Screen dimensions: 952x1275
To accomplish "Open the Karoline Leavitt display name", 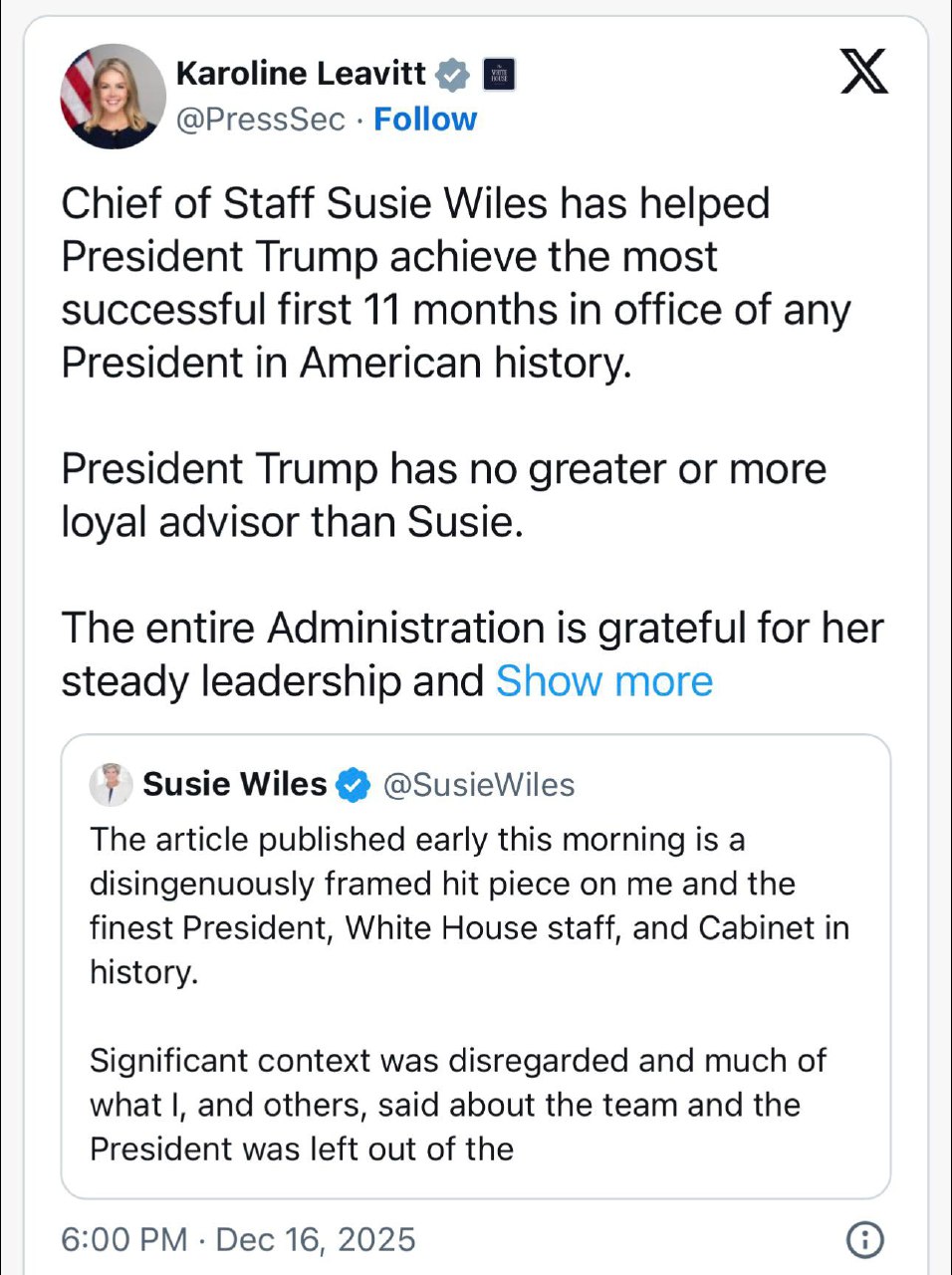I will pos(301,73).
